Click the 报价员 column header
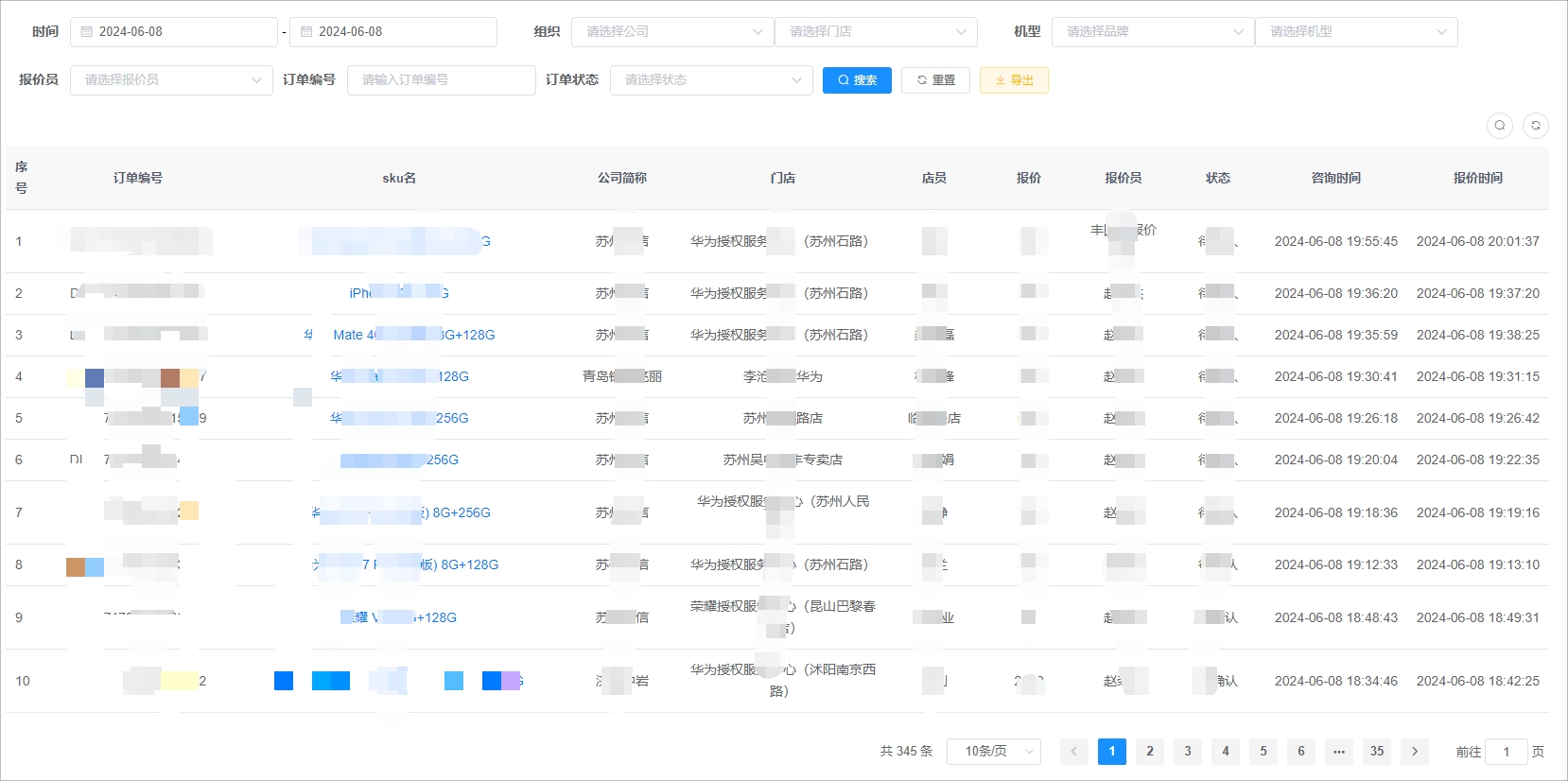Screen dimensions: 1568x781 (x=1124, y=178)
